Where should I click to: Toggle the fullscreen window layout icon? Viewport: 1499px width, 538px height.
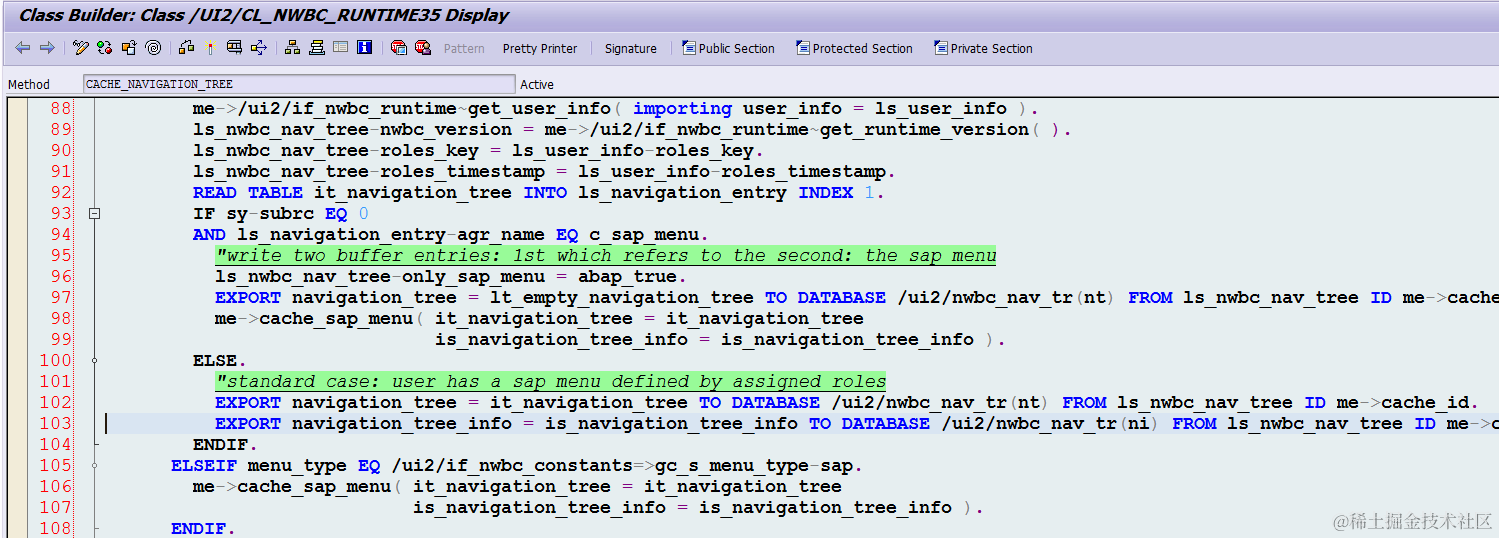341,48
